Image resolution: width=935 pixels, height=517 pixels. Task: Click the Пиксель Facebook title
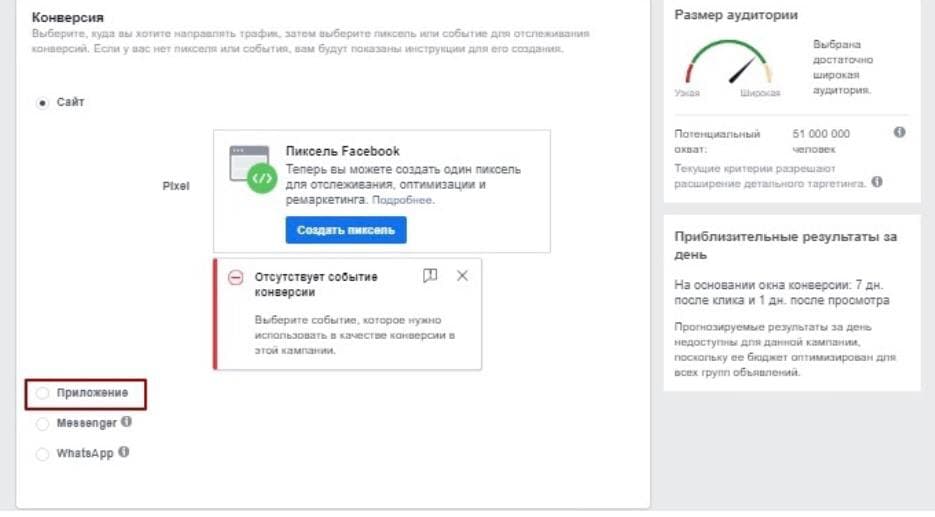pyautogui.click(x=342, y=151)
